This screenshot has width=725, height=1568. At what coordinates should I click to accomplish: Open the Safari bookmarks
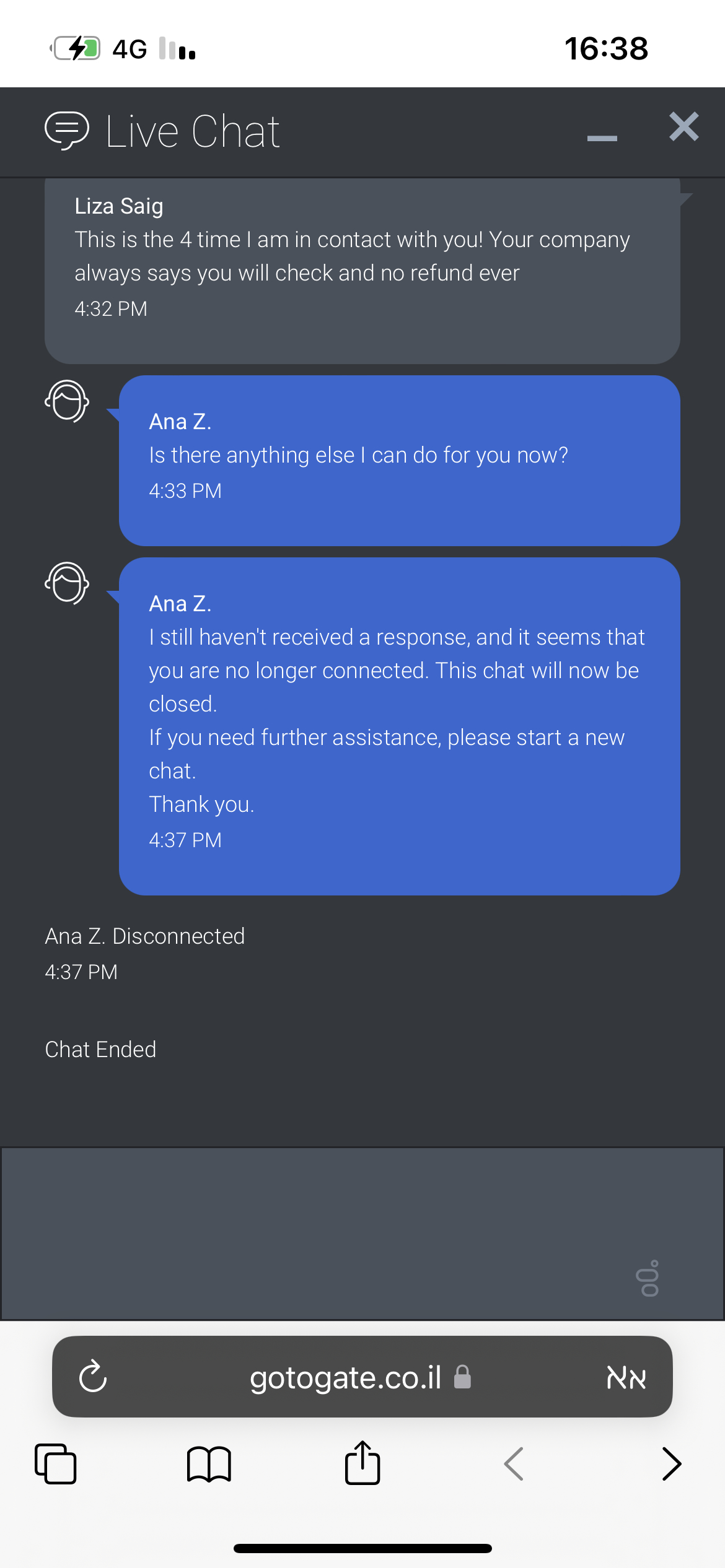(209, 1464)
